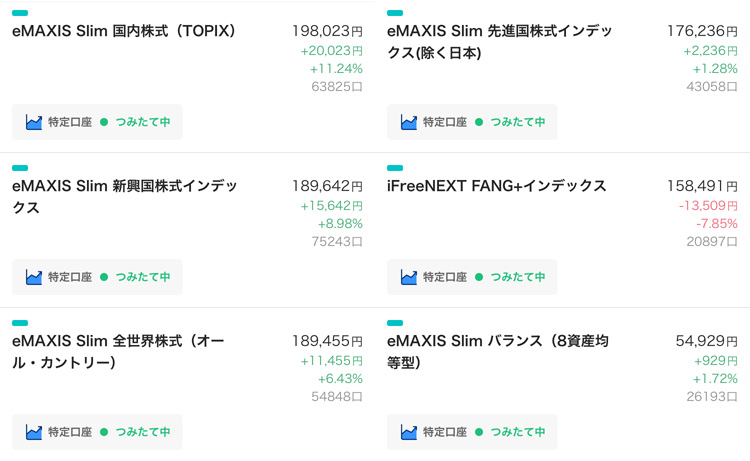
Task: Click 特定口座 badge on 先進国株式 card
Action: (445, 122)
